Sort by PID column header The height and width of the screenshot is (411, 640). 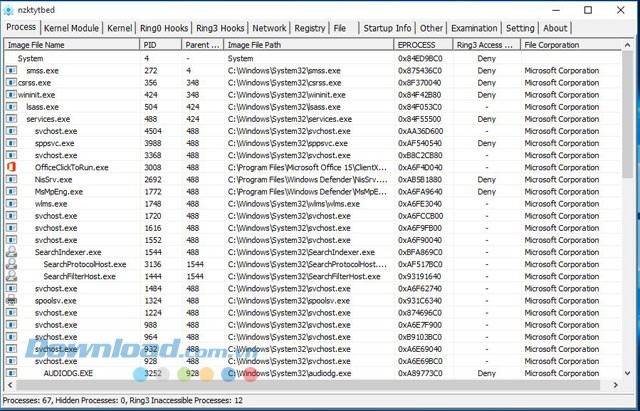161,45
